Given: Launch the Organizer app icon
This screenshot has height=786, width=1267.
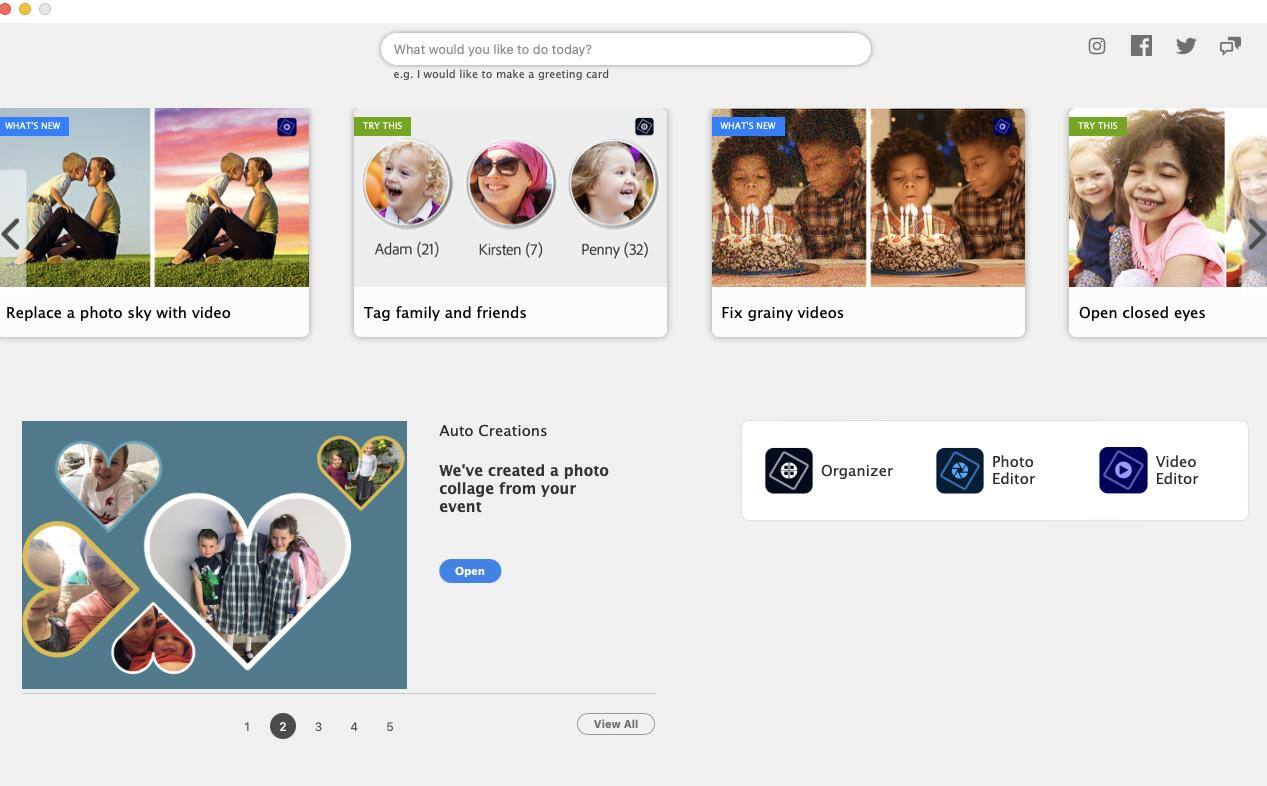Looking at the screenshot, I should pyautogui.click(x=789, y=471).
